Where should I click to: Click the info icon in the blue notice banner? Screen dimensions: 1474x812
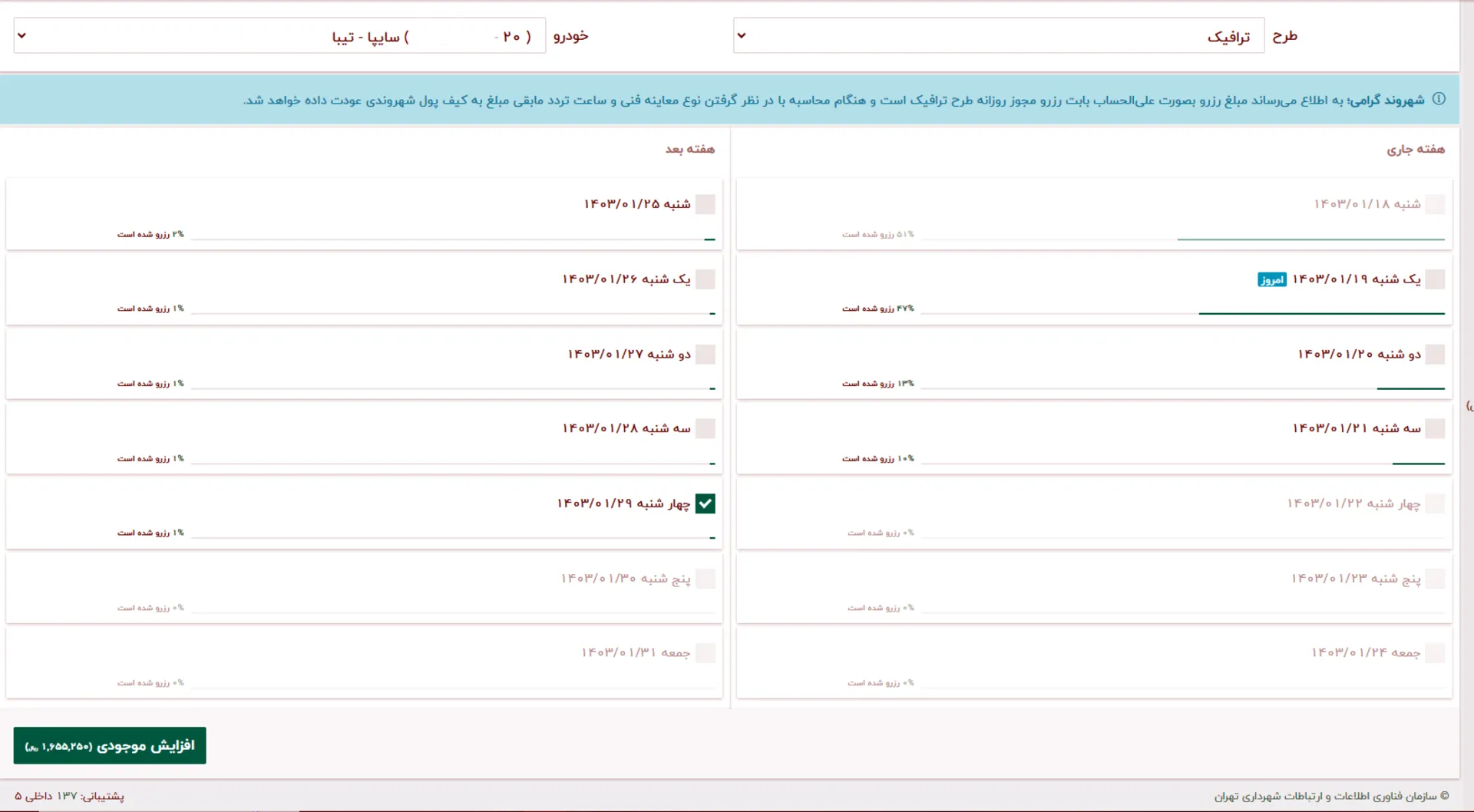click(x=1439, y=99)
